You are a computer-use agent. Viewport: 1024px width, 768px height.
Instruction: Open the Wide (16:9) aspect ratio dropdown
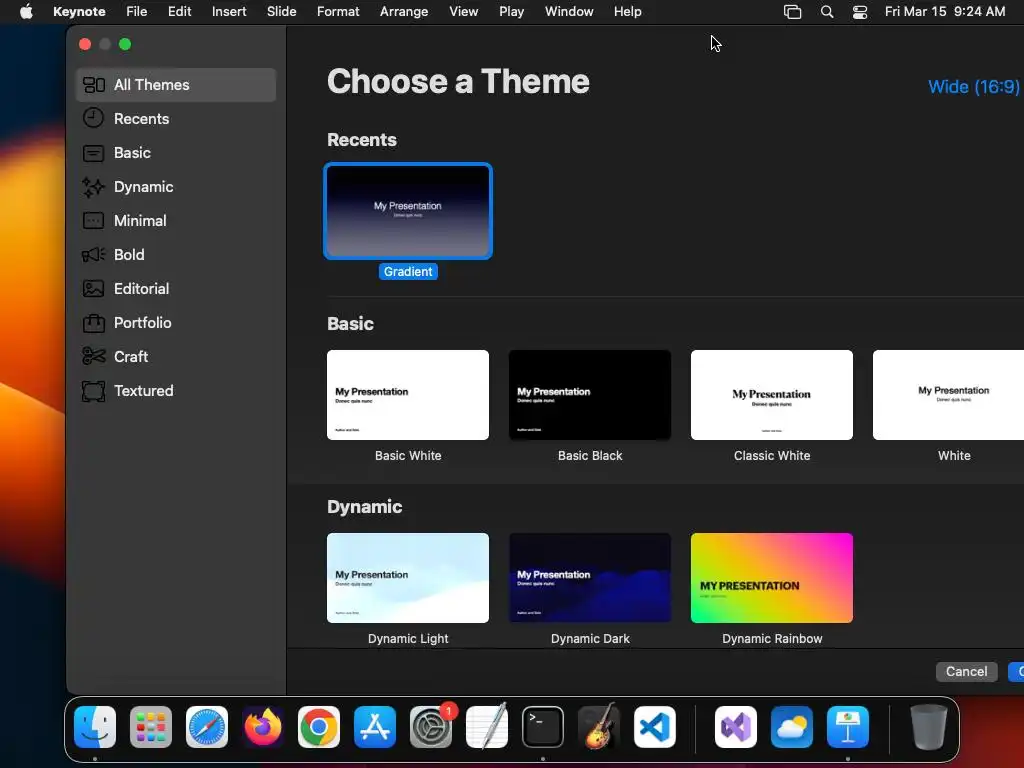[974, 86]
